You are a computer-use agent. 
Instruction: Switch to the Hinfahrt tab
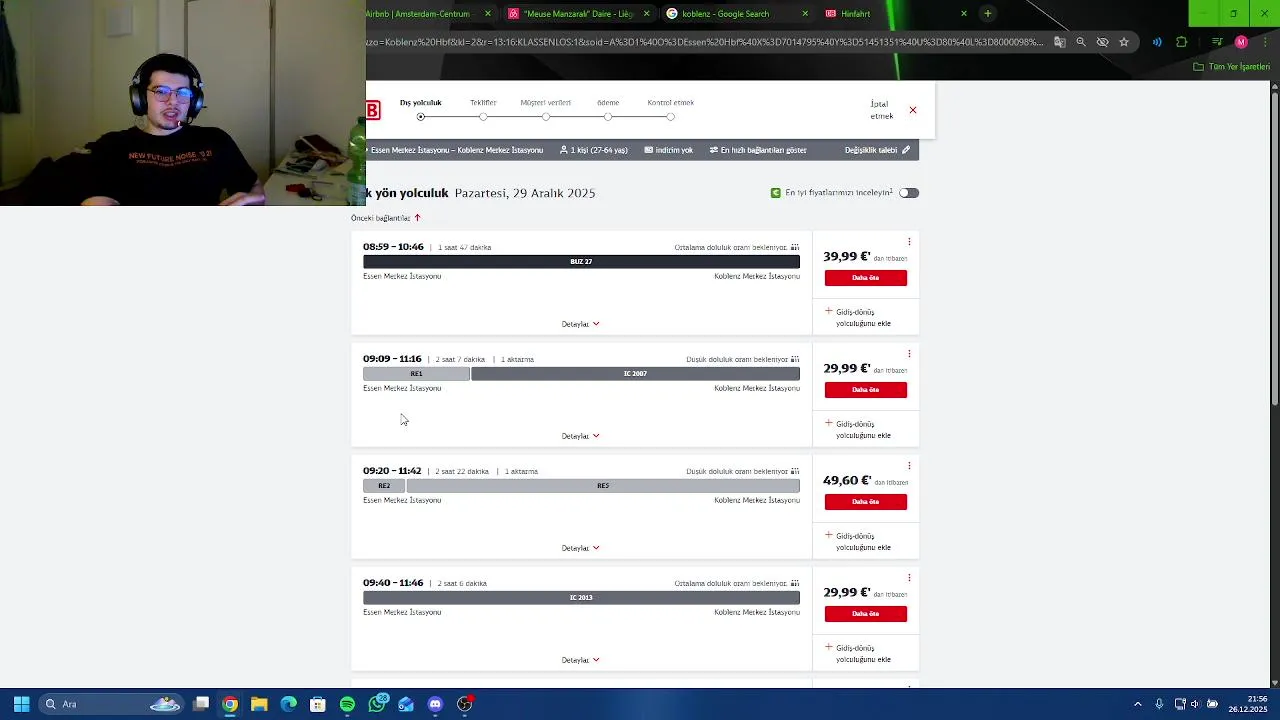click(896, 14)
